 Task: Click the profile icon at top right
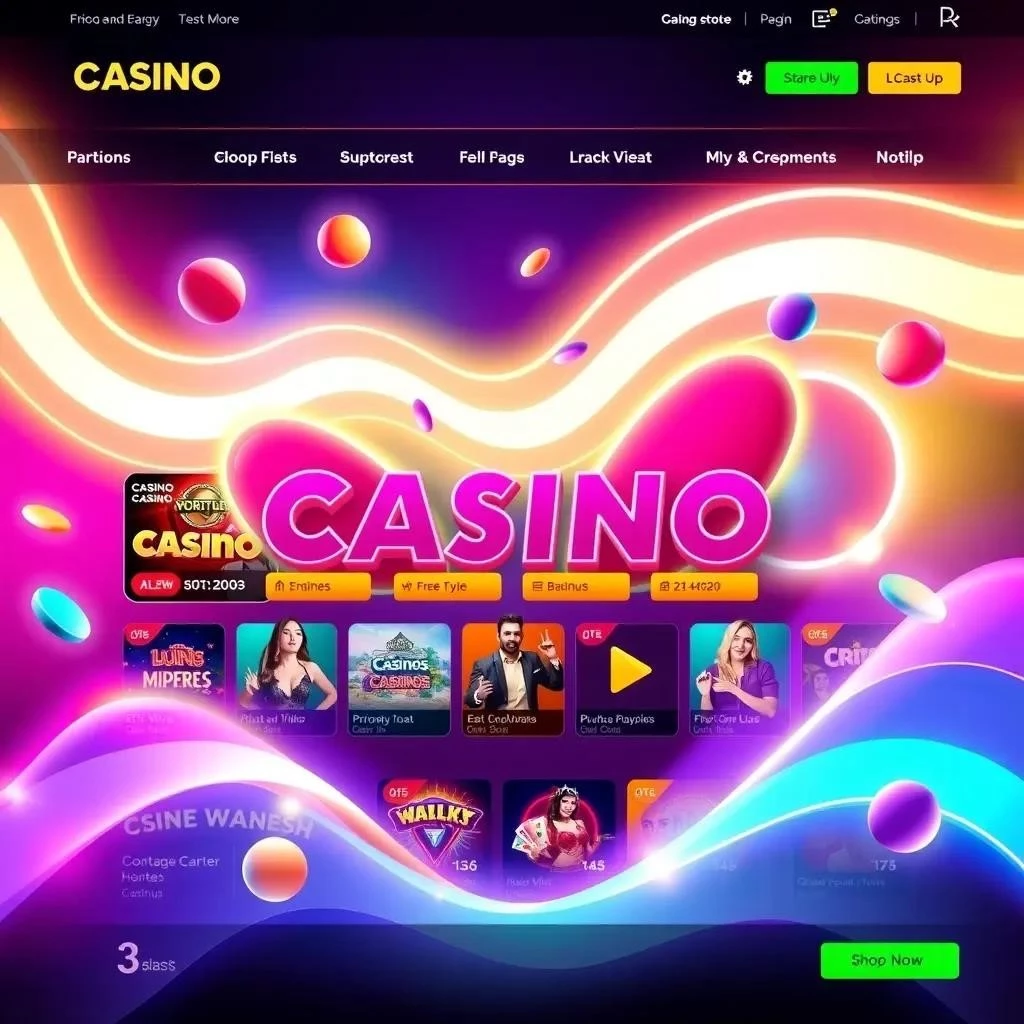click(x=949, y=18)
